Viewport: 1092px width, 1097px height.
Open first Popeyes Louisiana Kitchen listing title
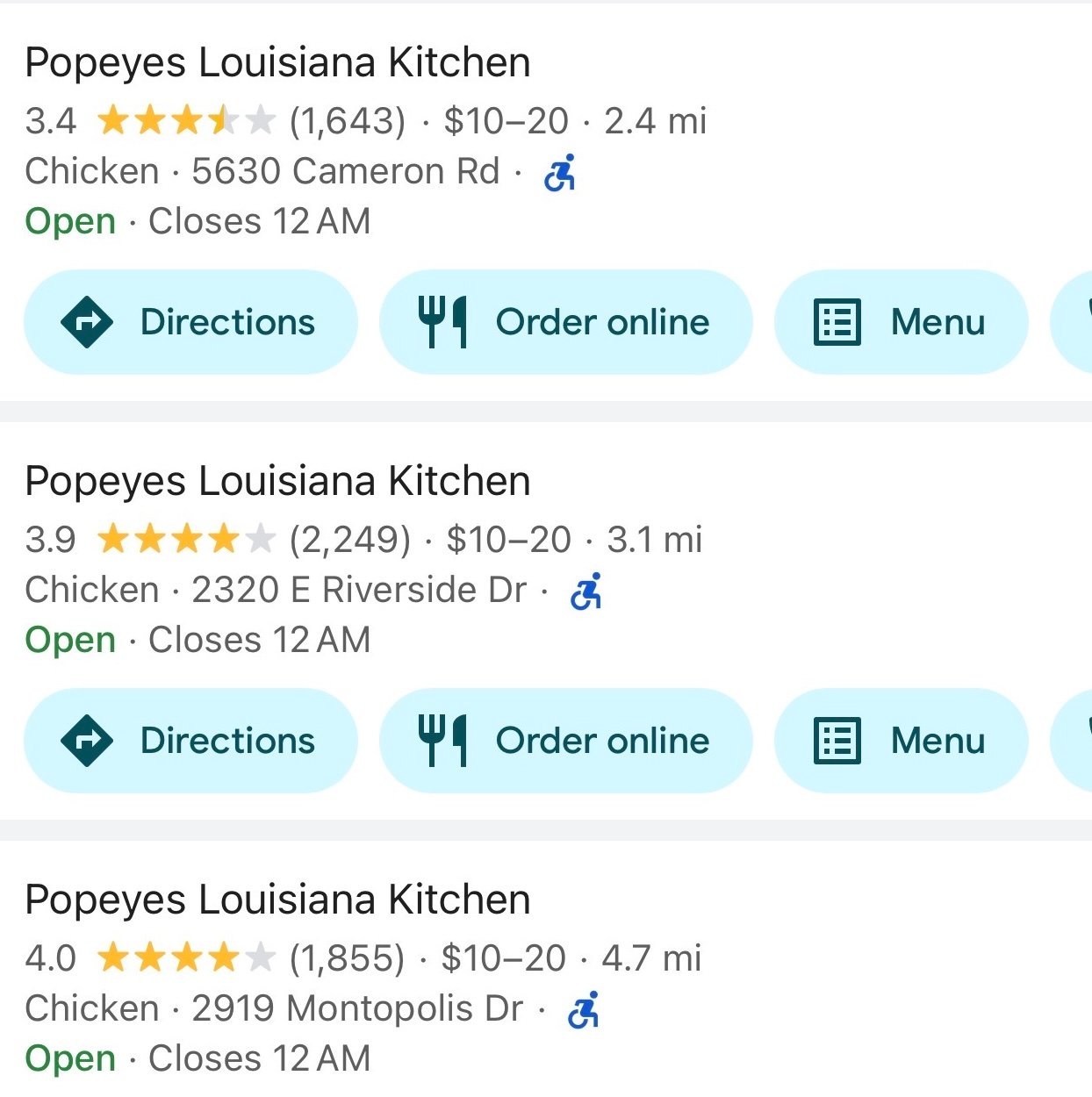point(277,62)
